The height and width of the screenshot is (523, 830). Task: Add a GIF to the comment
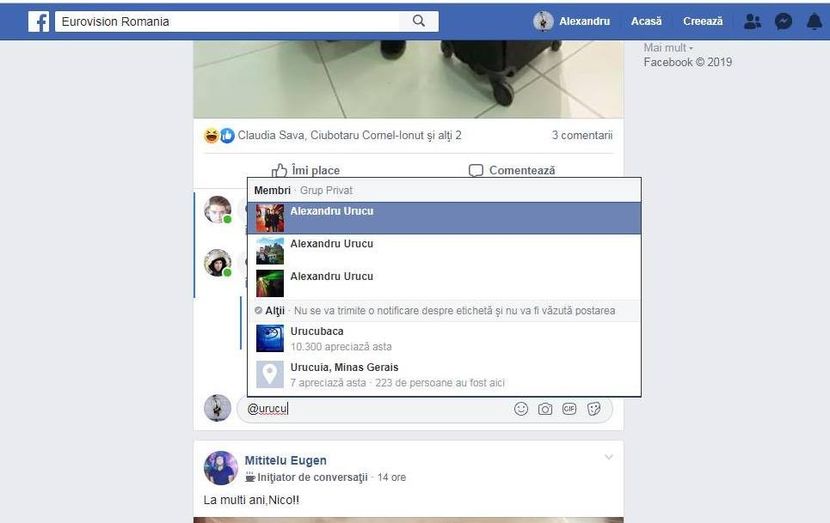click(x=569, y=408)
